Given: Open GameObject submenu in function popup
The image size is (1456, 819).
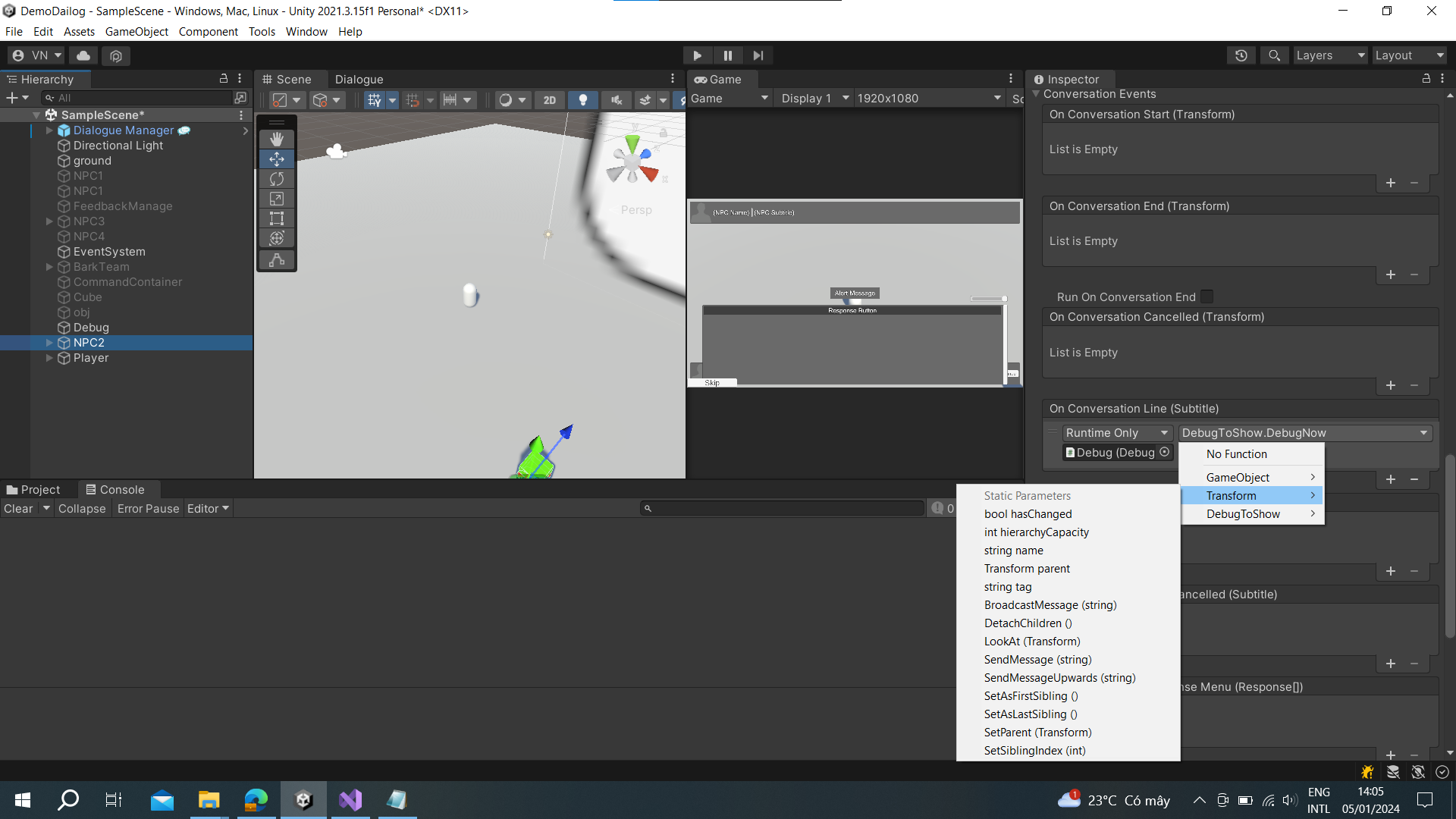Looking at the screenshot, I should 1251,478.
